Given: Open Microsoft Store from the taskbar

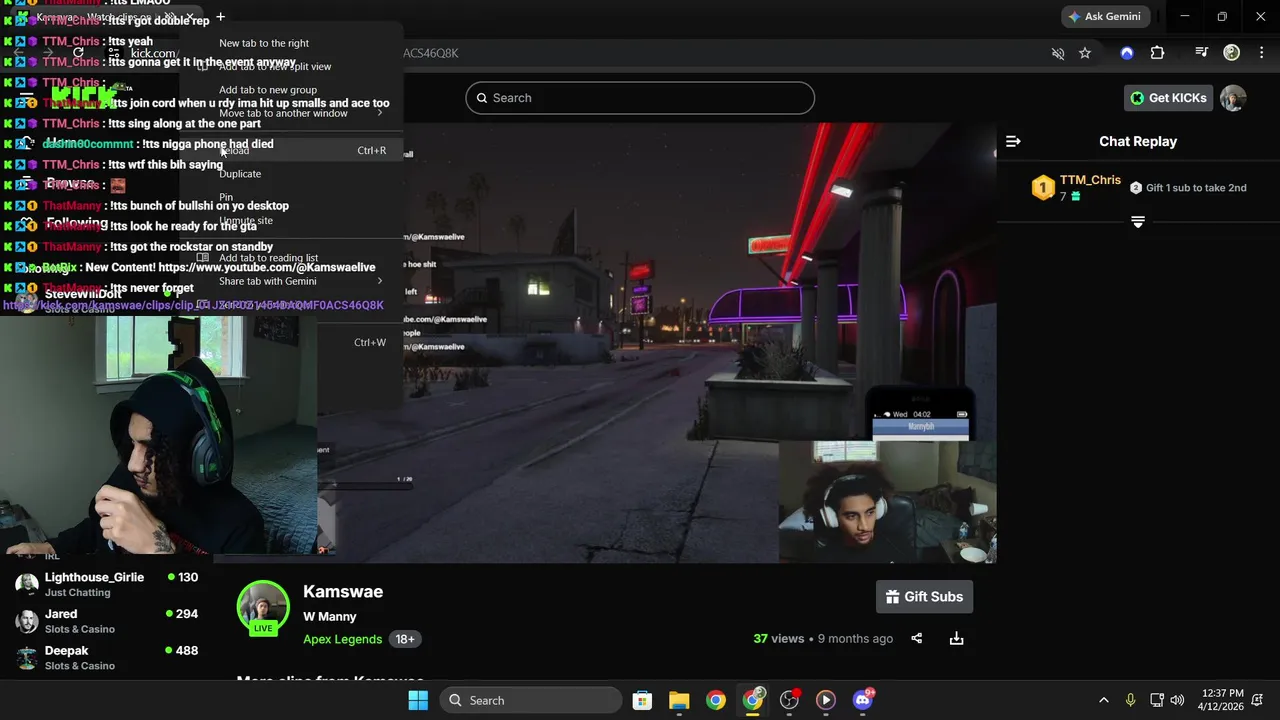Looking at the screenshot, I should (x=642, y=700).
